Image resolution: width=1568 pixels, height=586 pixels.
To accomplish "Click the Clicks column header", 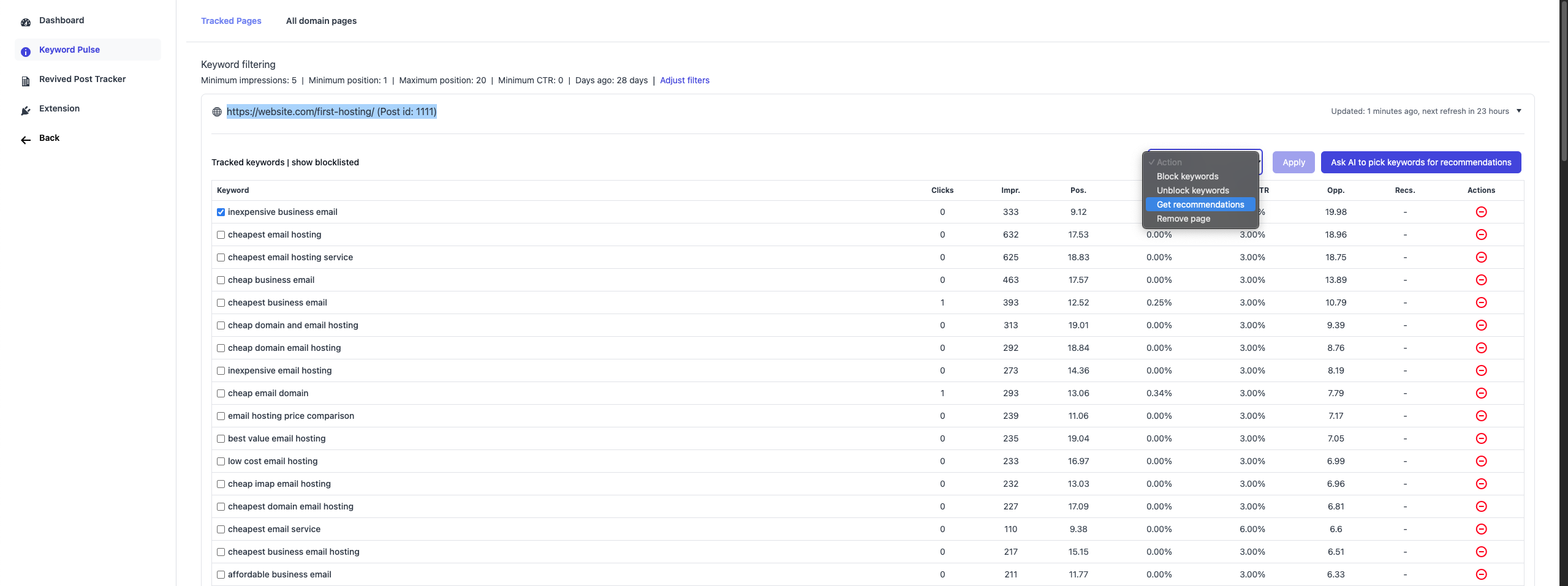I will click(942, 190).
